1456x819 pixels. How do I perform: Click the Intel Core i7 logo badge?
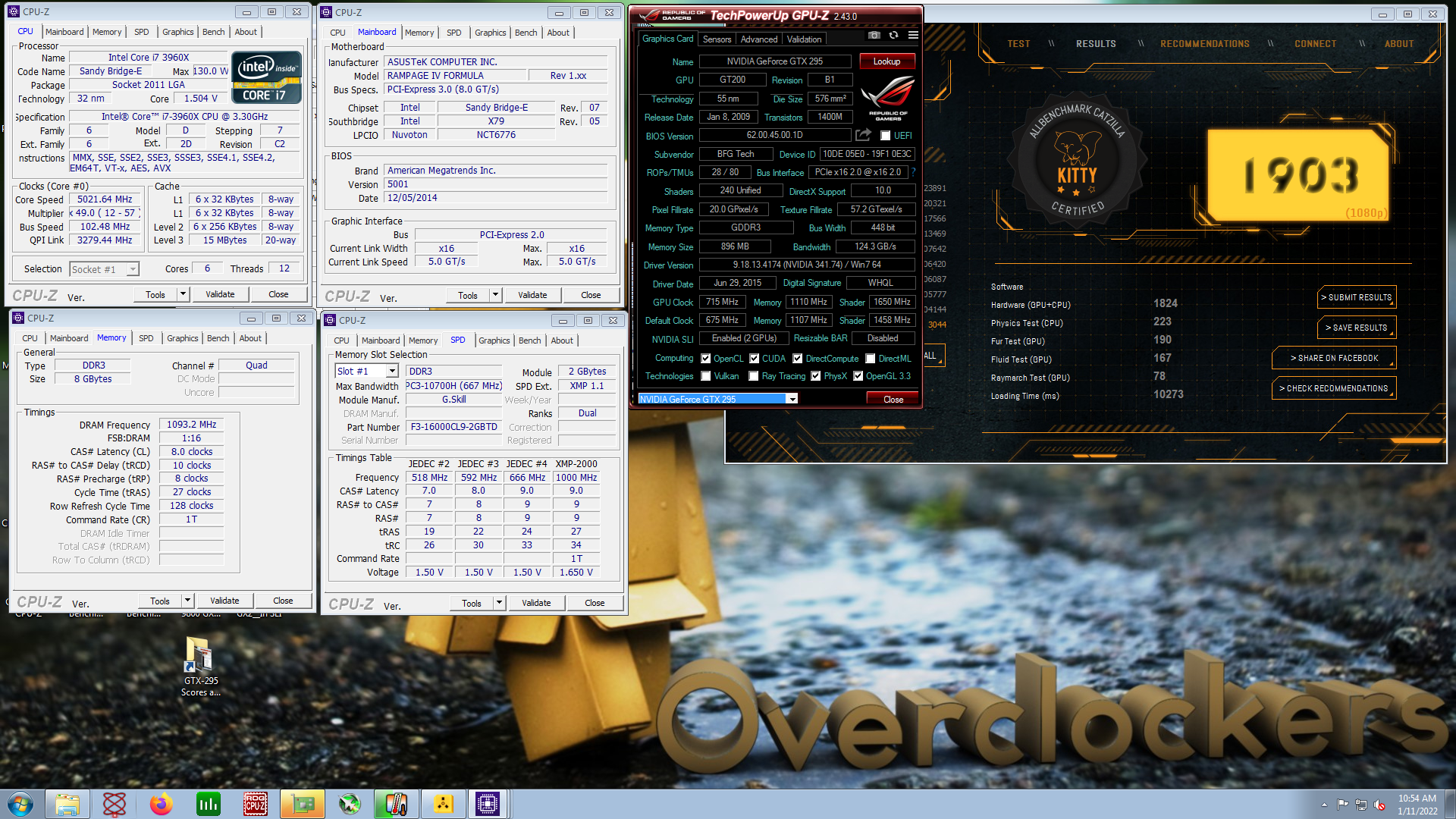266,77
